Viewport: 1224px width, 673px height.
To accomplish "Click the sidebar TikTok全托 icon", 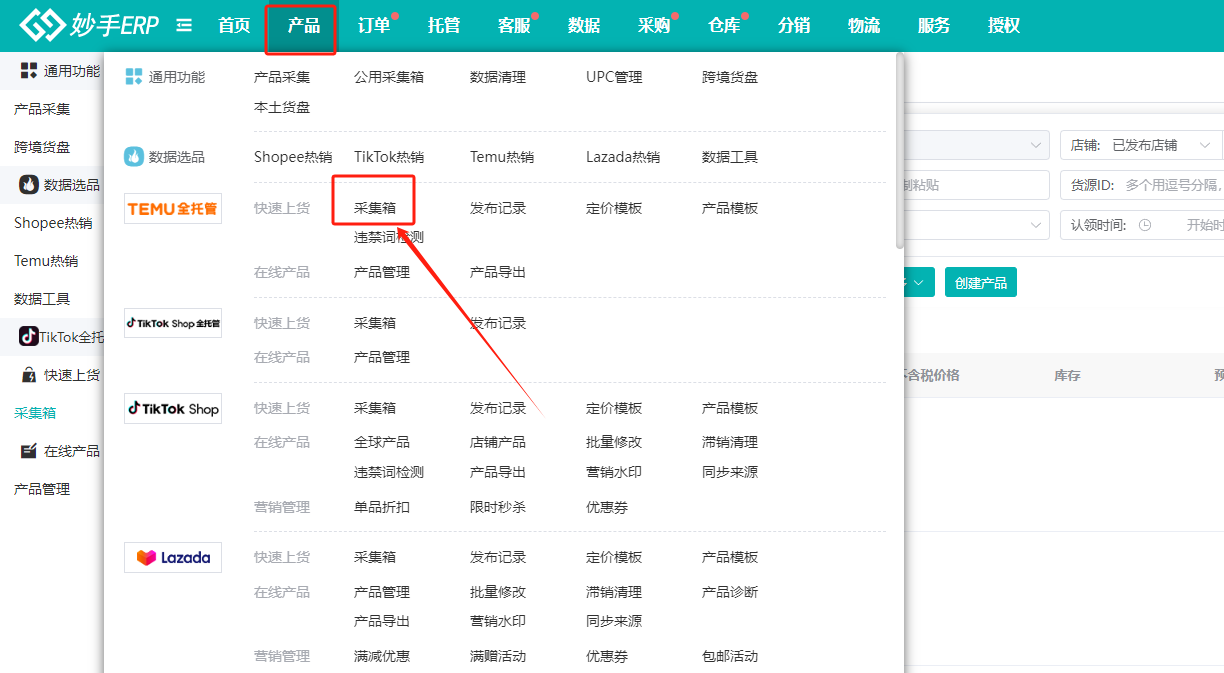I will click(29, 337).
